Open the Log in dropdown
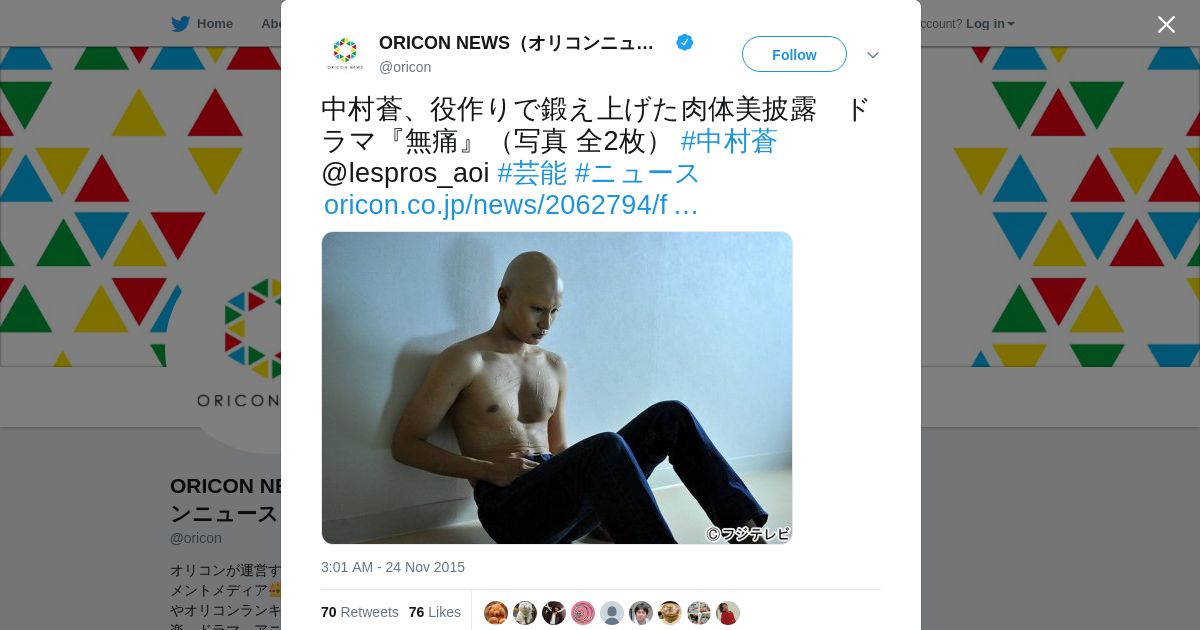 [990, 24]
